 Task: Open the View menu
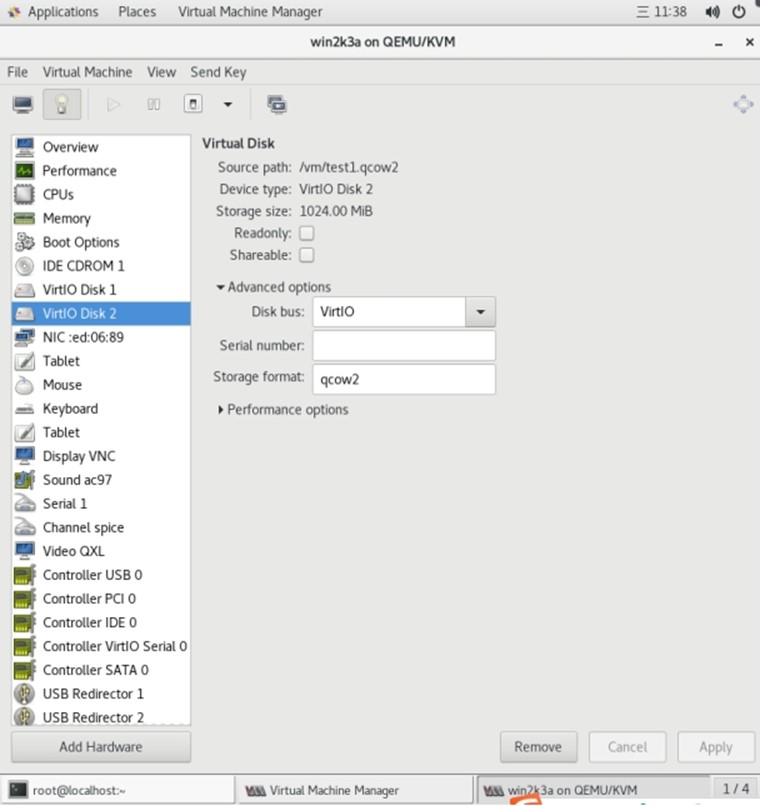coord(161,72)
